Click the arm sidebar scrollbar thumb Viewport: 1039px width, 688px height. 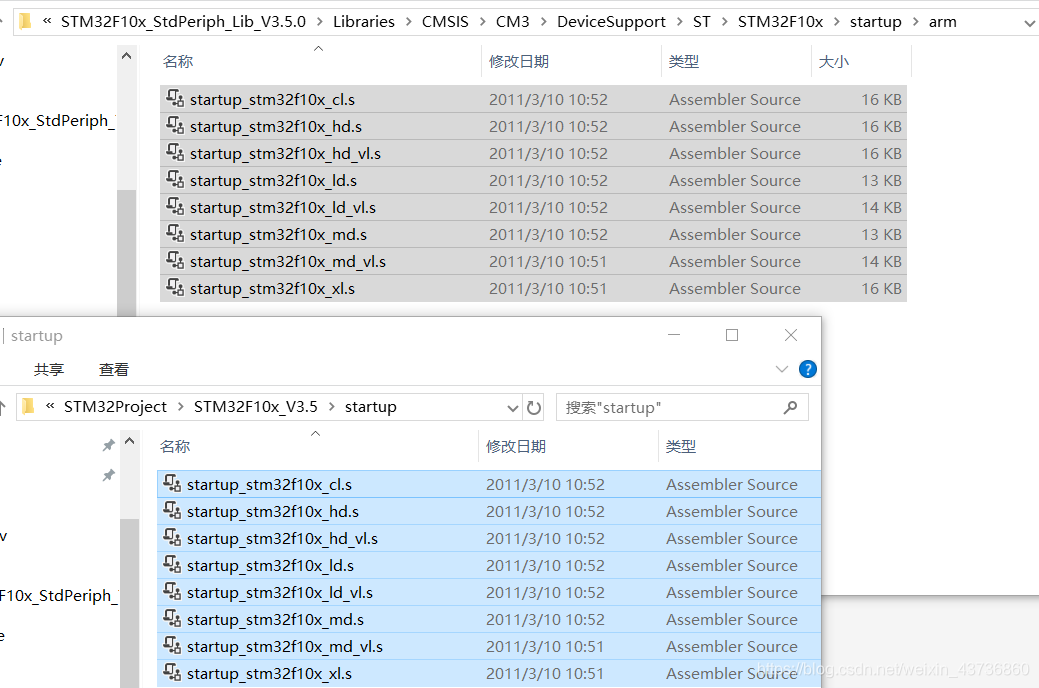click(127, 252)
